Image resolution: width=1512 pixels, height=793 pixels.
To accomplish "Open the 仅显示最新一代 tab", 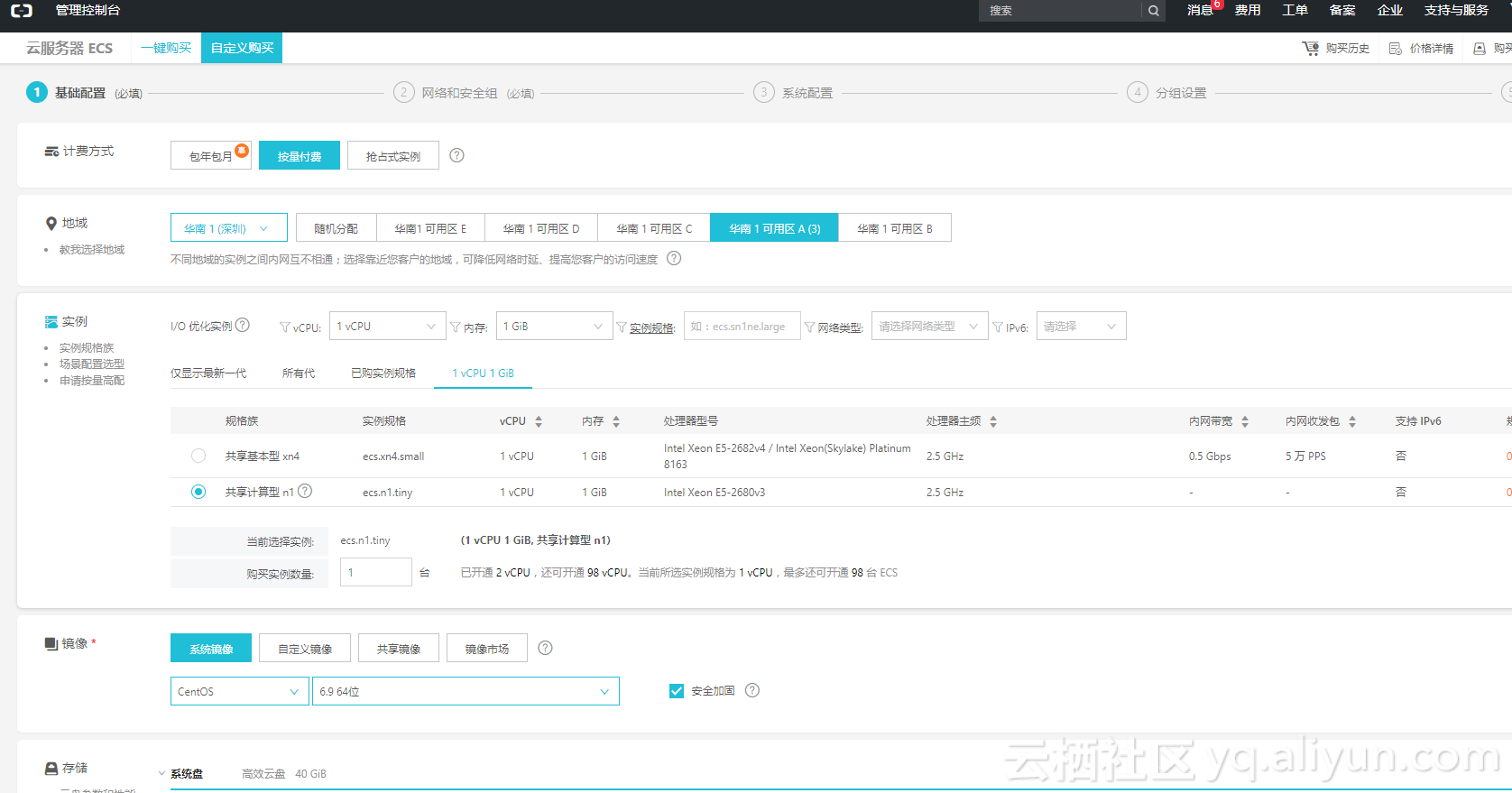I will tap(208, 373).
